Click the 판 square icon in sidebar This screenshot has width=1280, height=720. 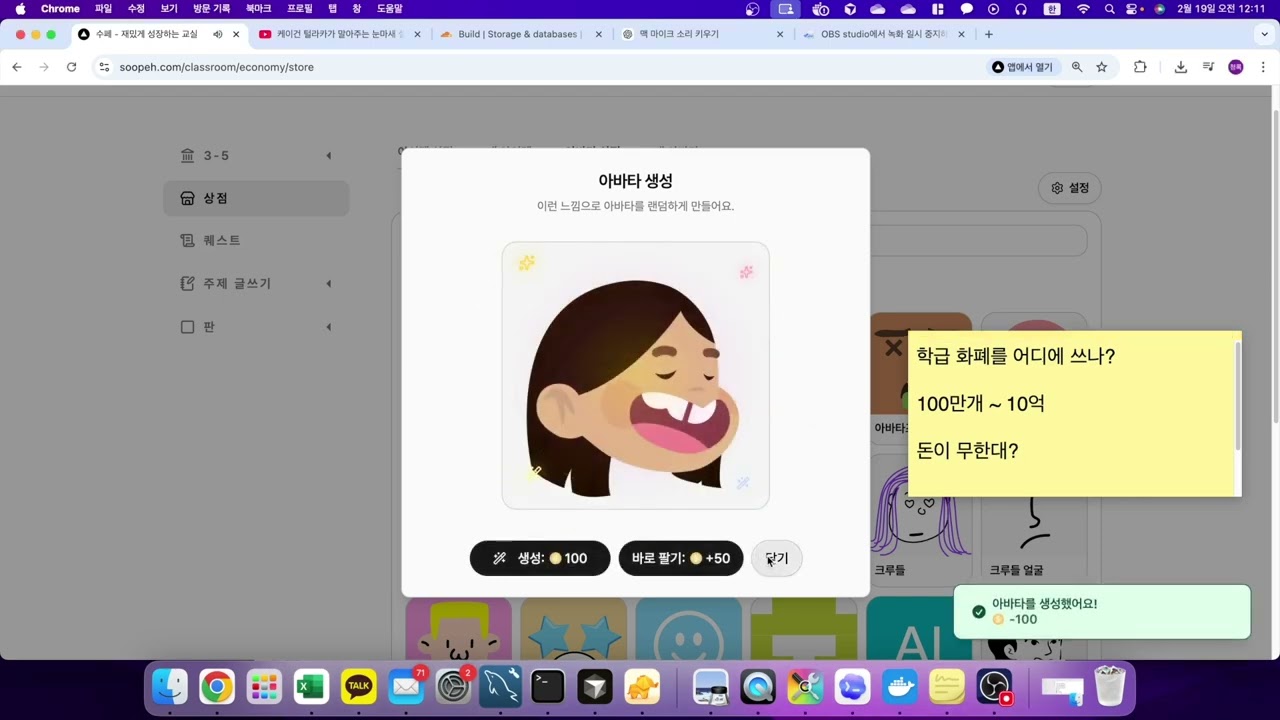coord(187,327)
